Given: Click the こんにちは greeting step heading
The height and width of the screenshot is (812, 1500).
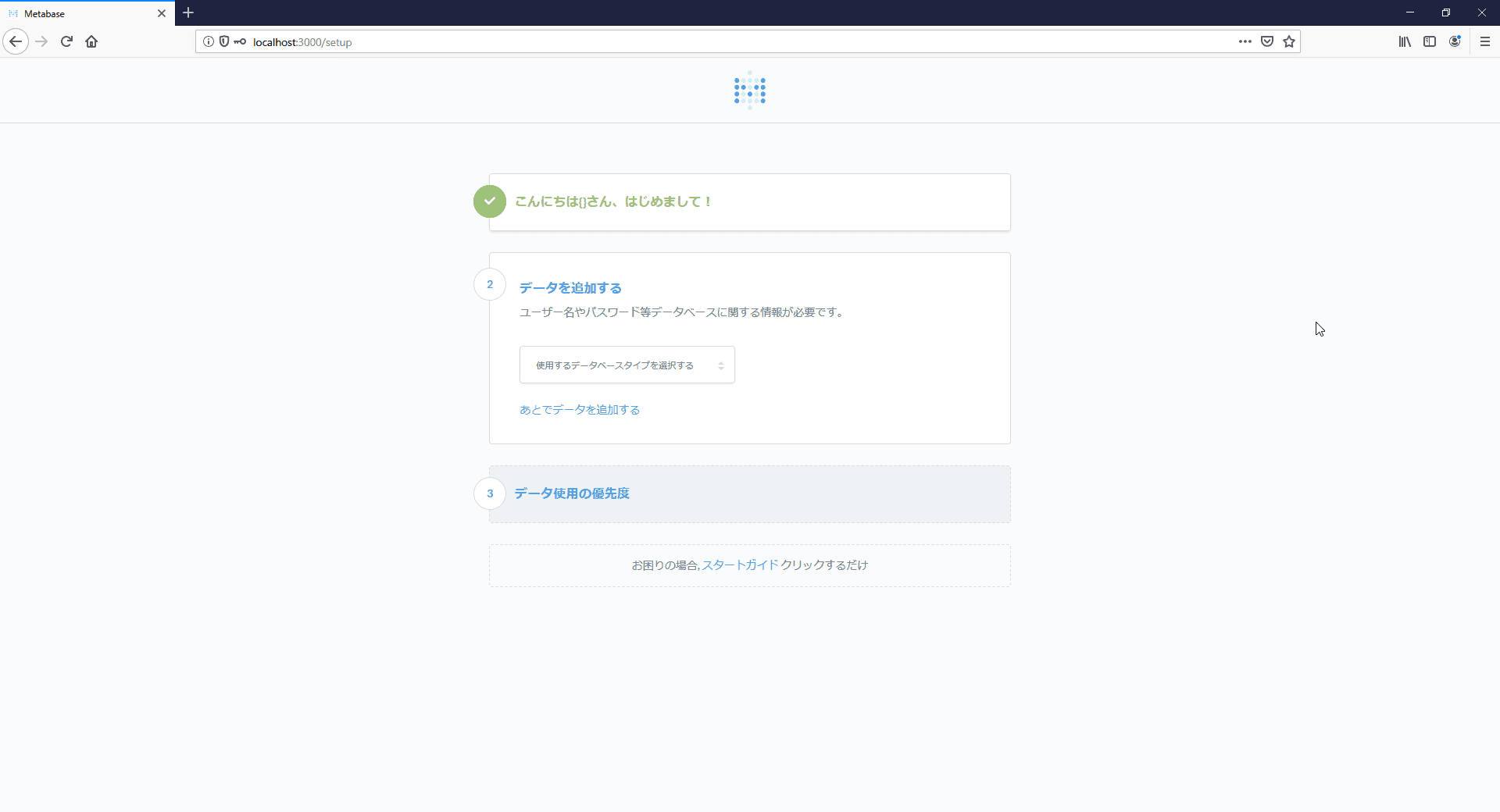Looking at the screenshot, I should tap(613, 201).
